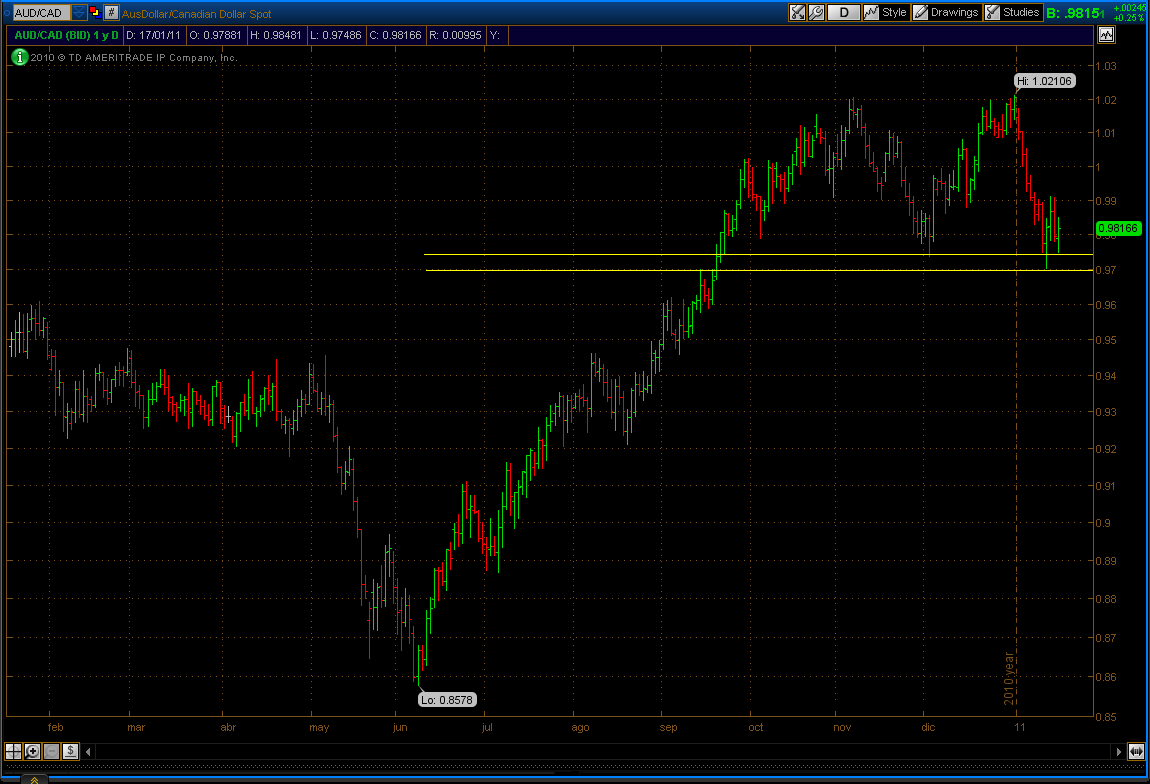The image size is (1150, 784).
Task: Click the icon right of the scrollbar
Action: (1136, 751)
